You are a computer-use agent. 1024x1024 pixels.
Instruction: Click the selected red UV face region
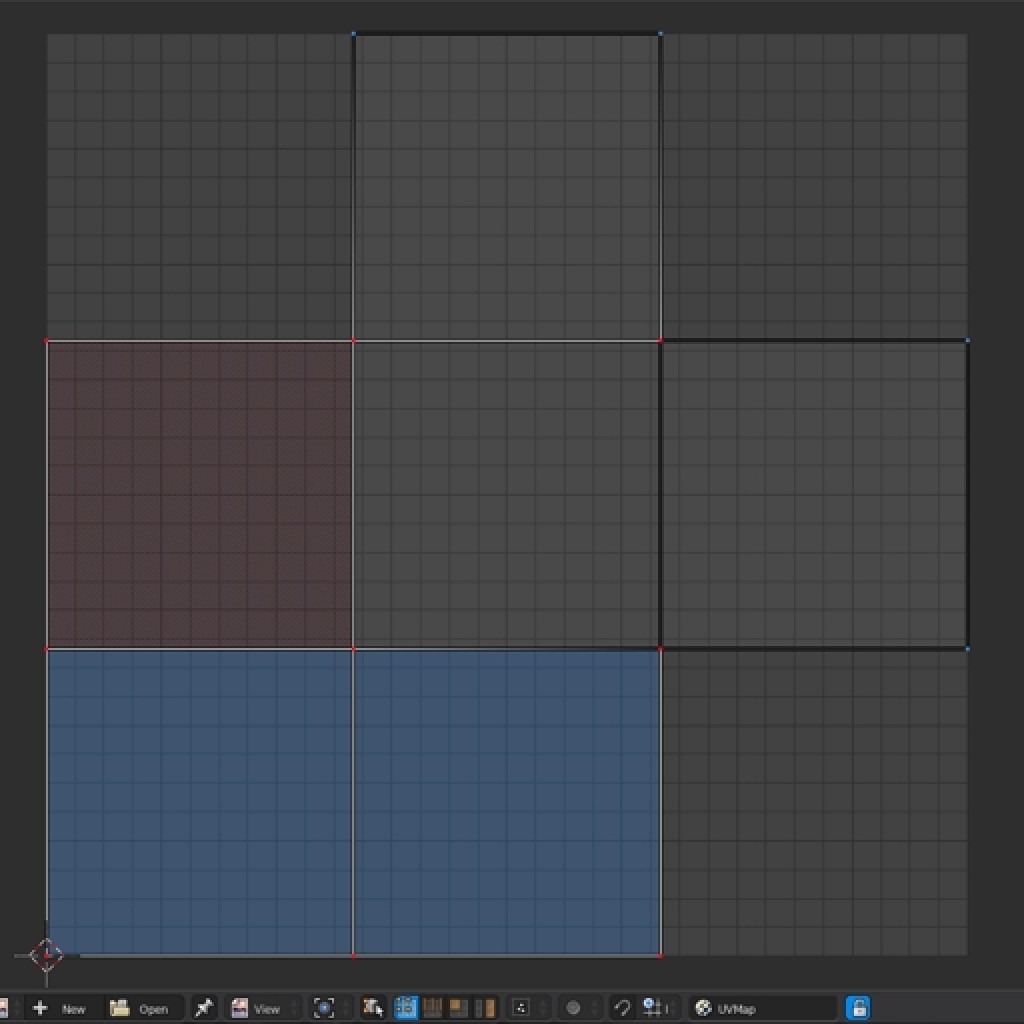[200, 490]
